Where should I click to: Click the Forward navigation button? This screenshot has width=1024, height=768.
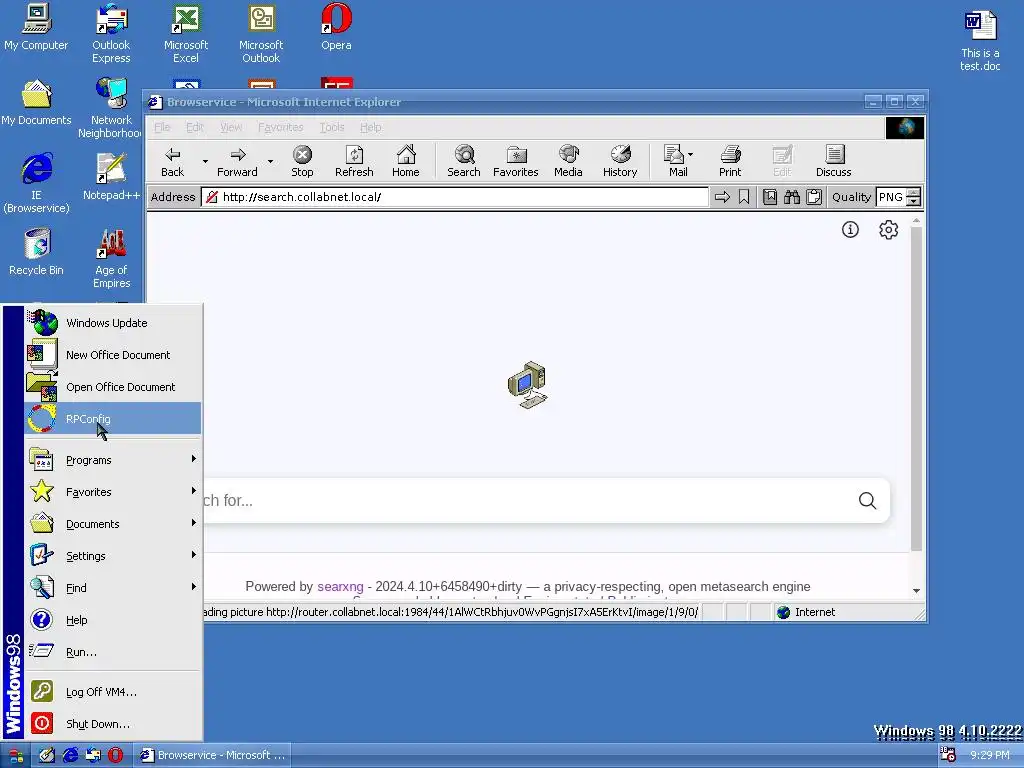coord(237,161)
